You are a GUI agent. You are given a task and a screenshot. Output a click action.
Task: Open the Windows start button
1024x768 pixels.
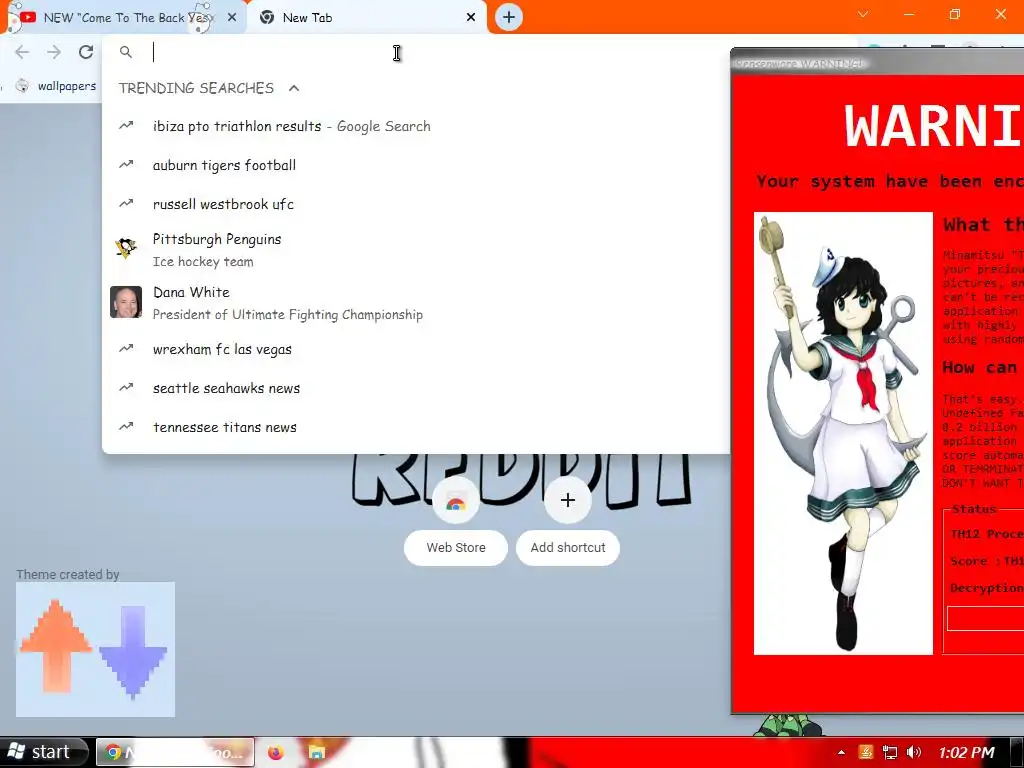44,752
